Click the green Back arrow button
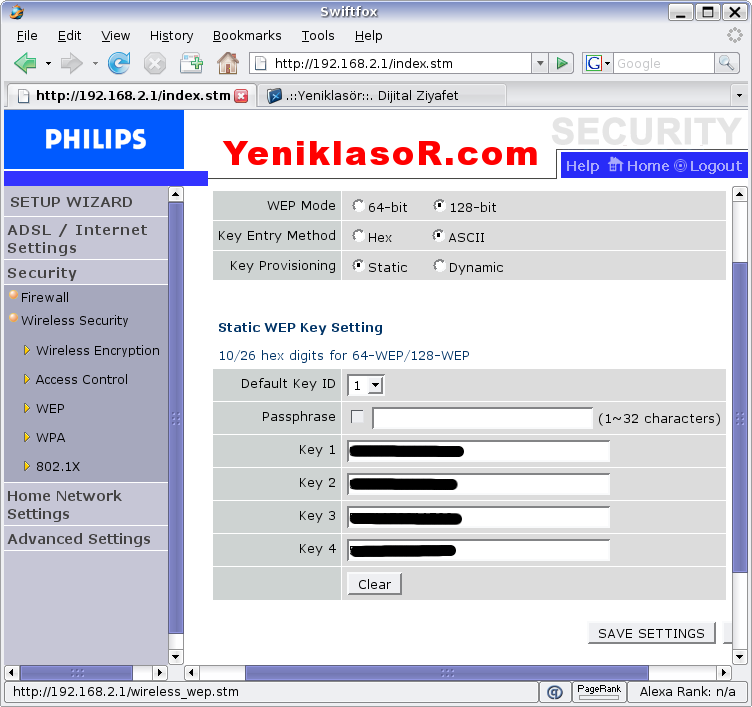 click(26, 63)
